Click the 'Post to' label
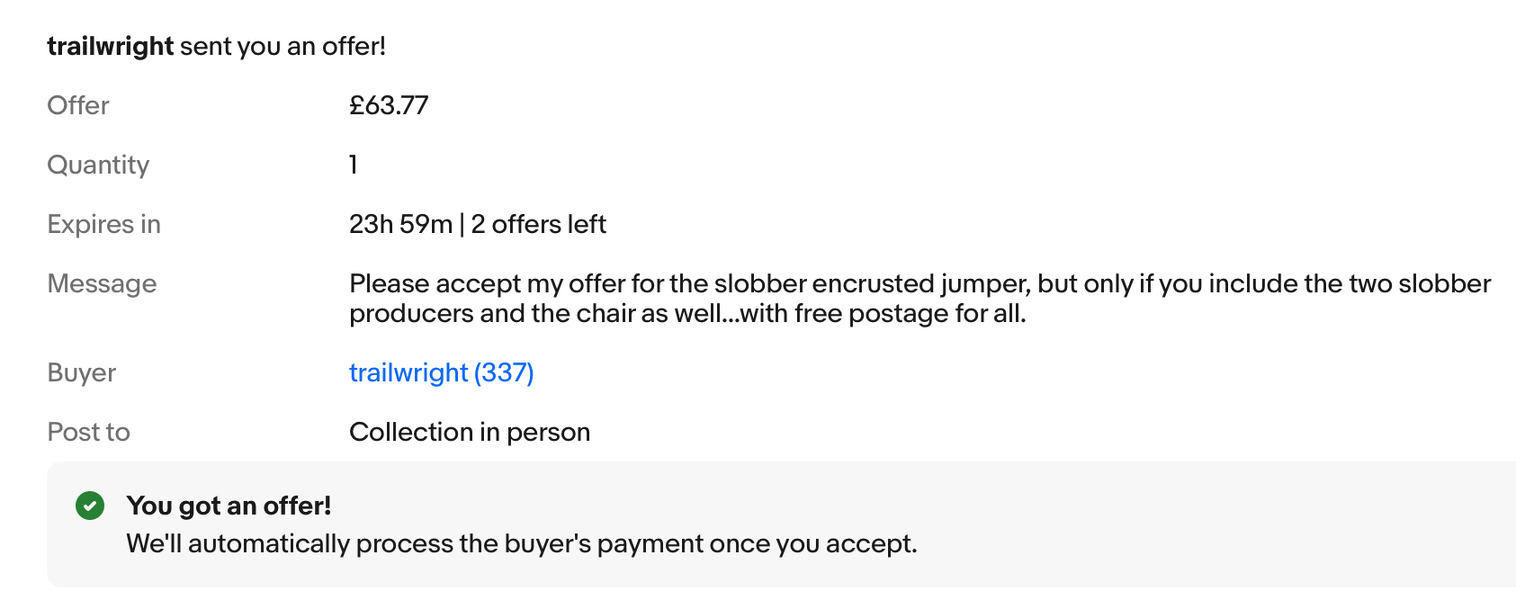The width and height of the screenshot is (1516, 600). [x=88, y=432]
